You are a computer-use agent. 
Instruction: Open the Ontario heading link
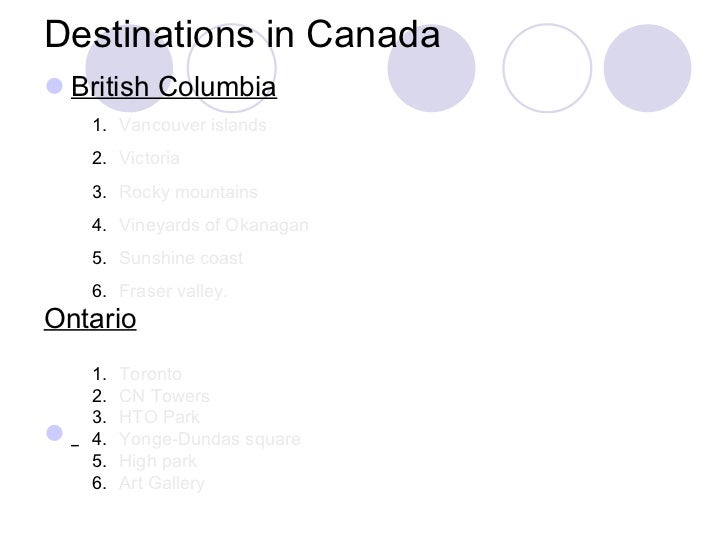[90, 318]
